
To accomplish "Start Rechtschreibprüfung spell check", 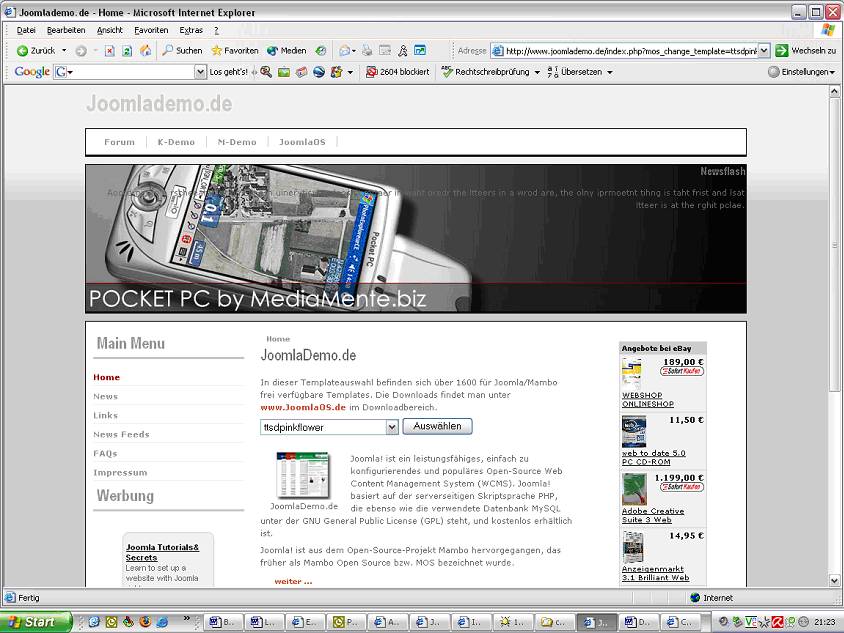I will 486,72.
